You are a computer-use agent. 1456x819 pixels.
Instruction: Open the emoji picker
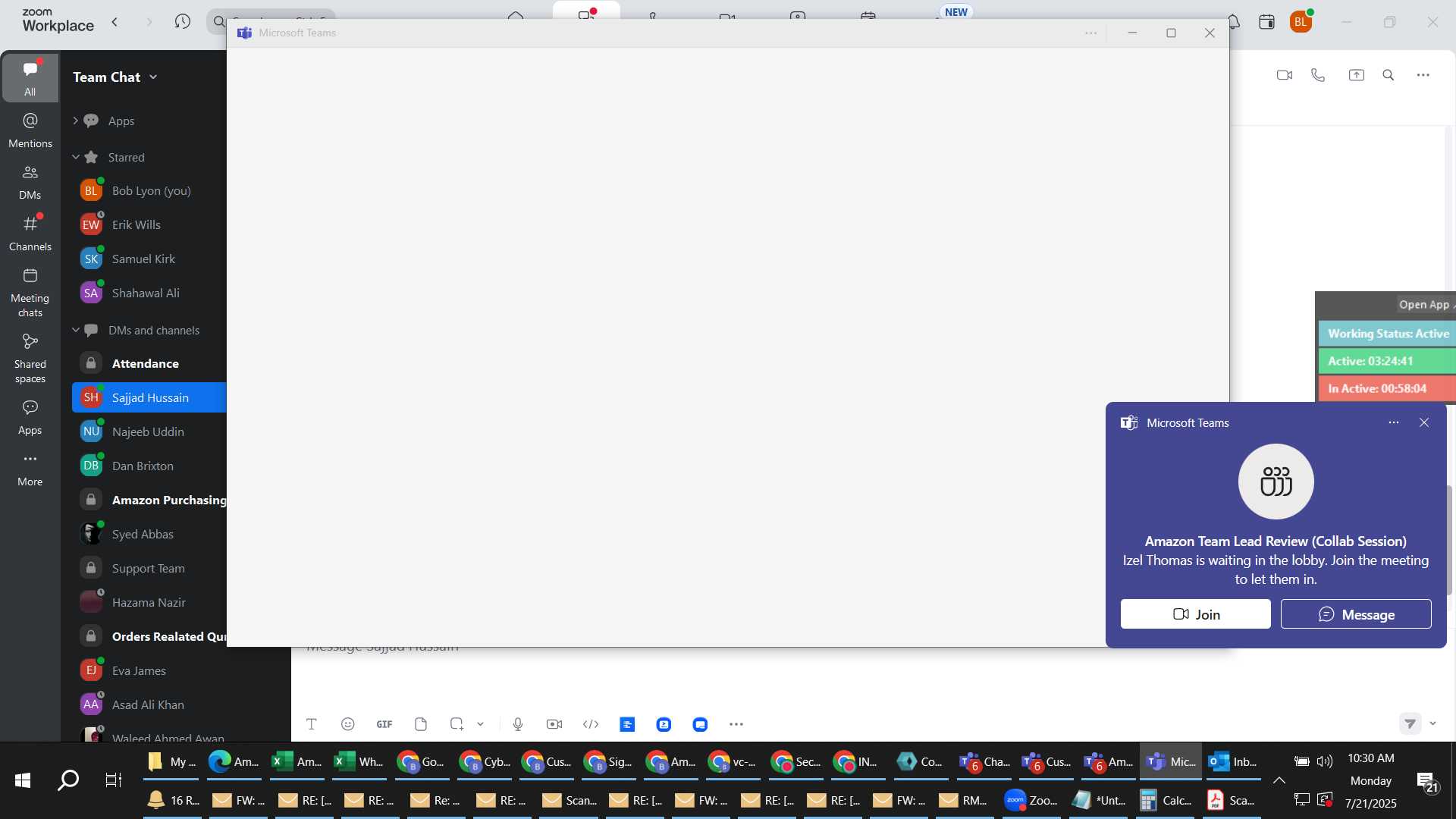tap(348, 724)
